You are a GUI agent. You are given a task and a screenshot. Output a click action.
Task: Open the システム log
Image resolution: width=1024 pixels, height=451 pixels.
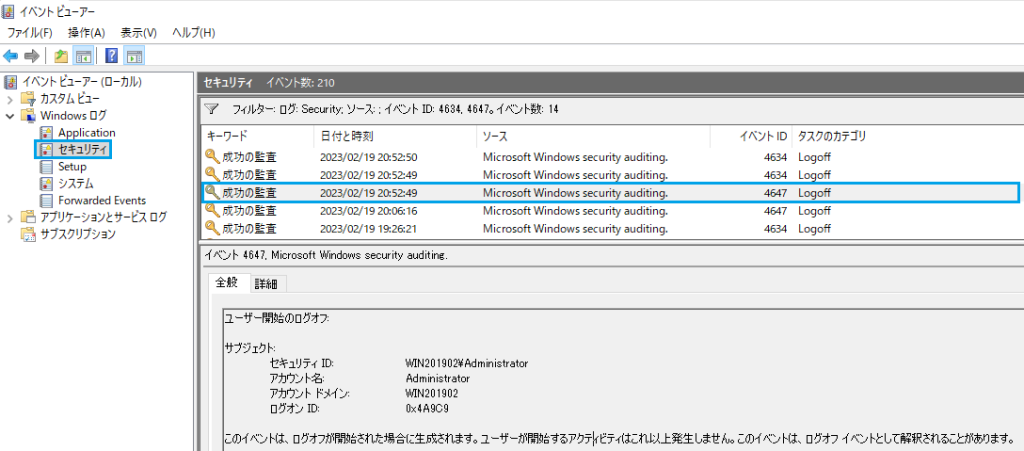75,183
